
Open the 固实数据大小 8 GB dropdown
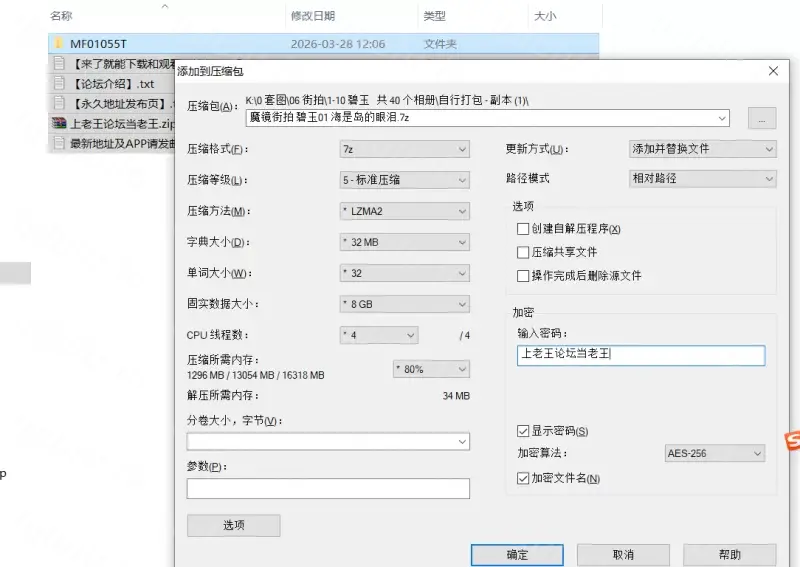[405, 304]
